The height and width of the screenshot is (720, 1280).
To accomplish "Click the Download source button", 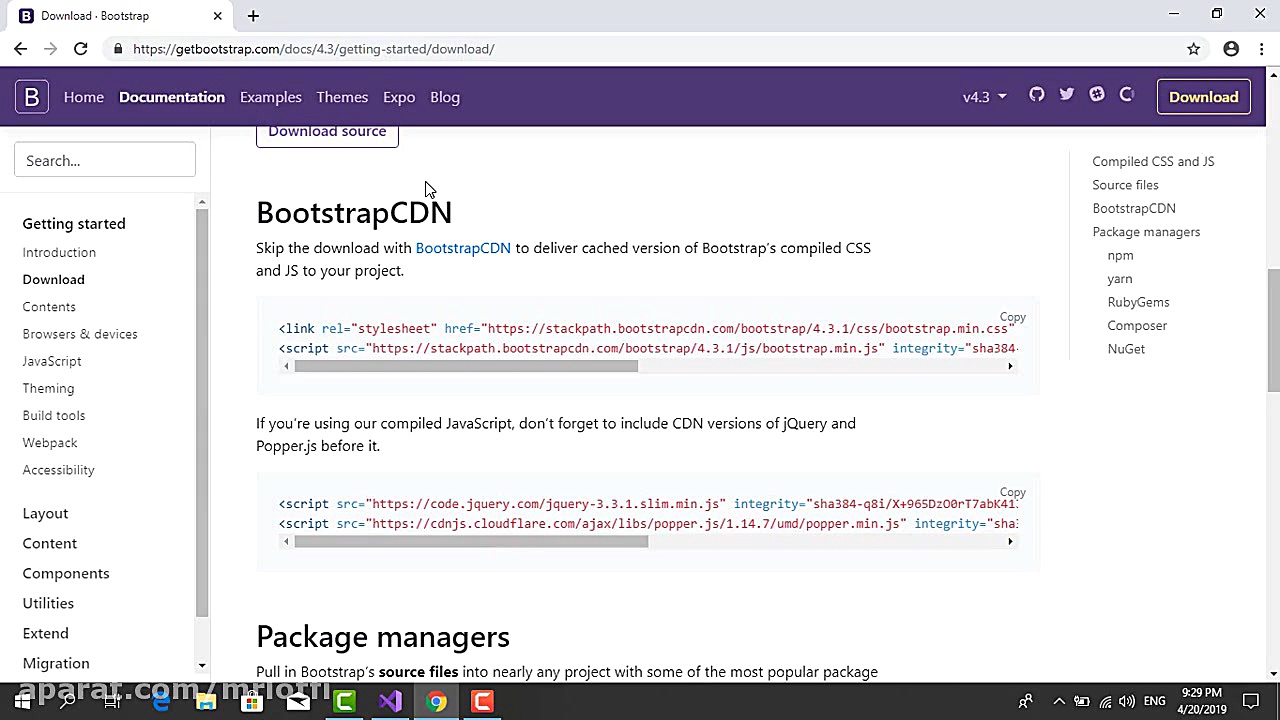I will coord(327,134).
